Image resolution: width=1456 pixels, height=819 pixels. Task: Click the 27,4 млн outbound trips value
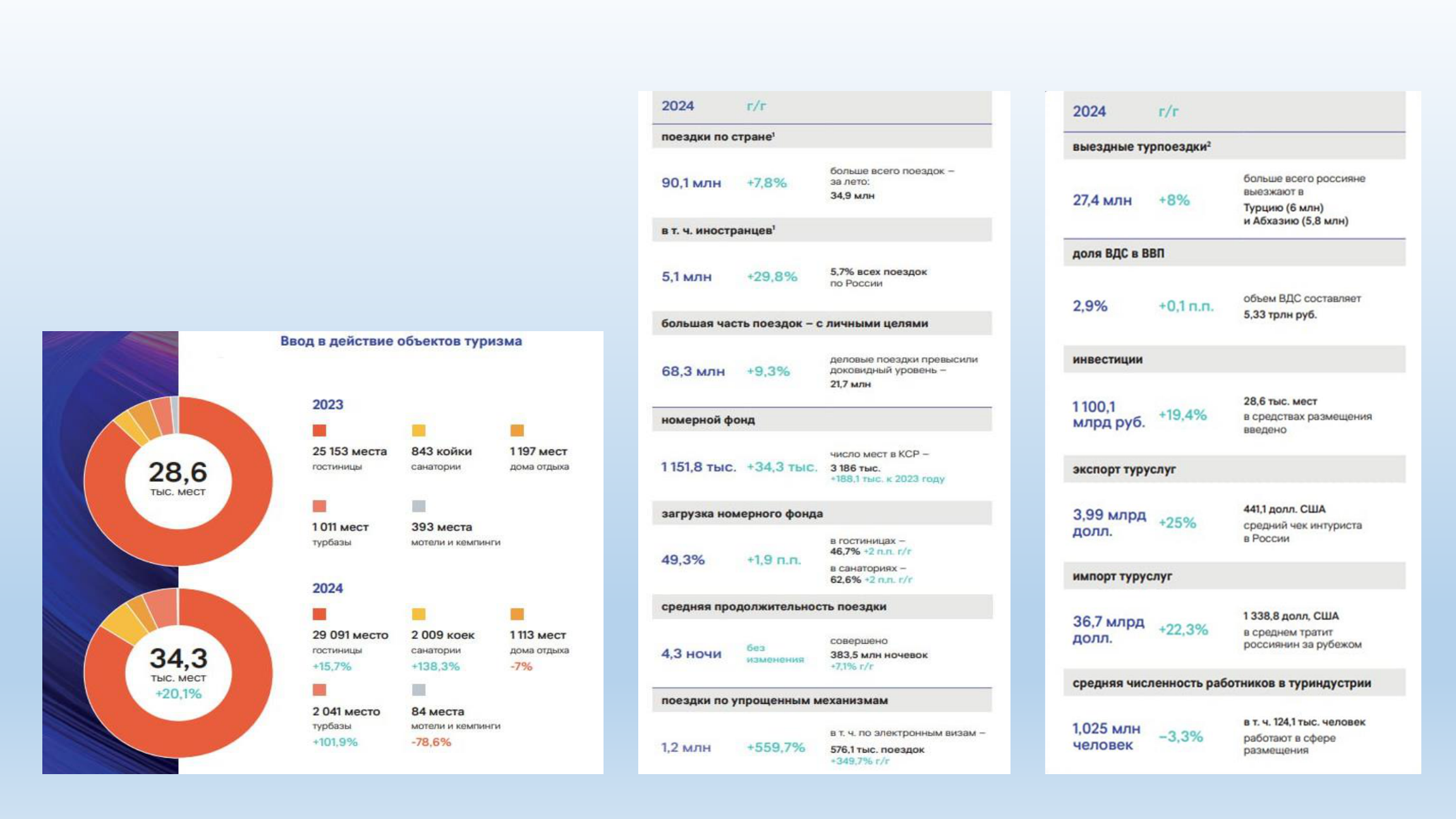pyautogui.click(x=1101, y=200)
